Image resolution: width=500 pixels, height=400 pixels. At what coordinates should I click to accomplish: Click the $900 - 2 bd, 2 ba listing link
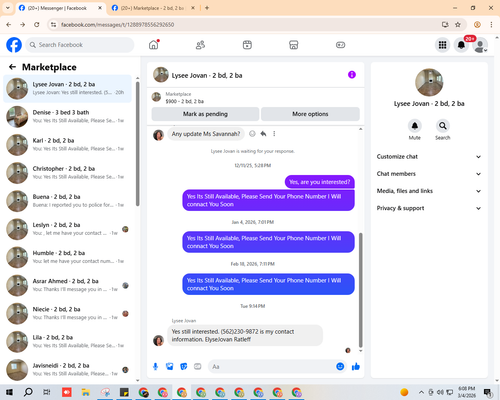(185, 101)
